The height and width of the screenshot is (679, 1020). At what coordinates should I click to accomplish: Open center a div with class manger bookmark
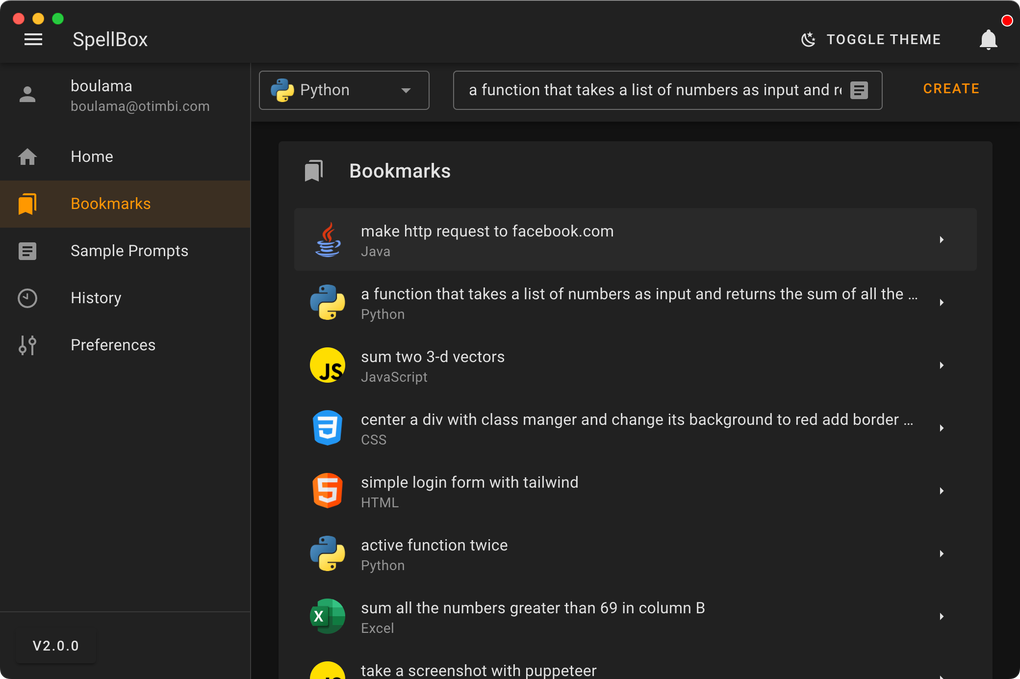point(636,428)
